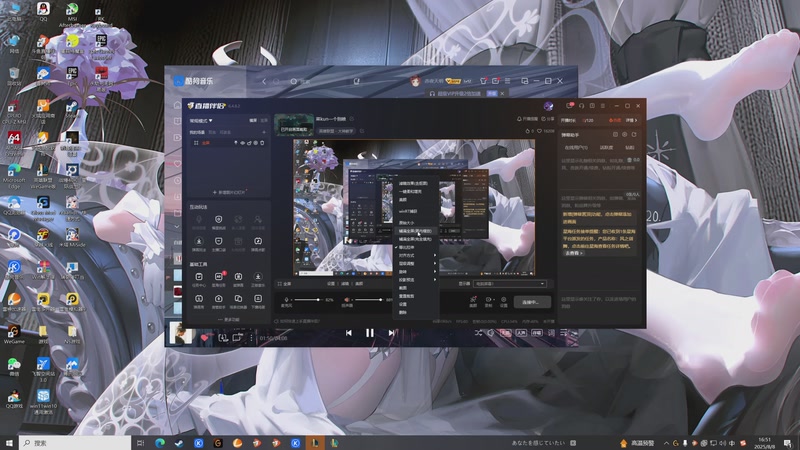
Task: Click the 录制 record icon below the preview
Action: (488, 301)
